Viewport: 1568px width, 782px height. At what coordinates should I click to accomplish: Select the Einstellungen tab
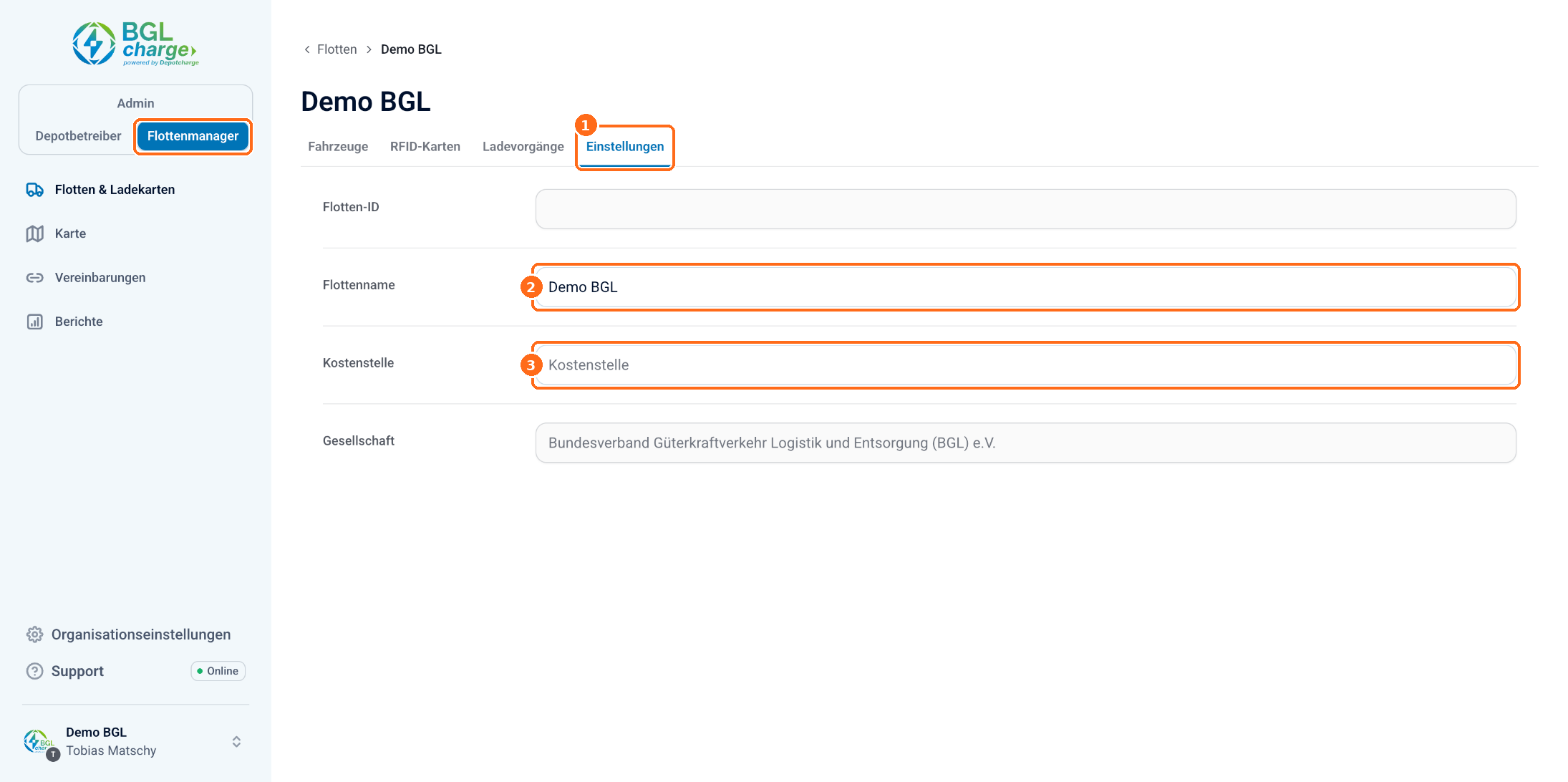625,147
